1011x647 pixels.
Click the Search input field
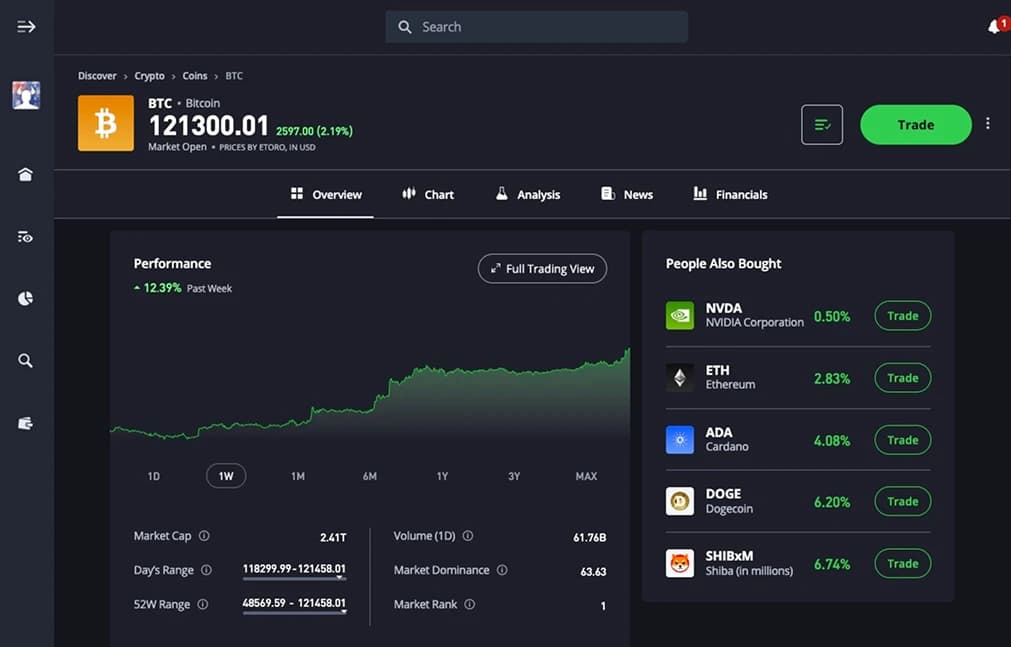click(x=536, y=27)
